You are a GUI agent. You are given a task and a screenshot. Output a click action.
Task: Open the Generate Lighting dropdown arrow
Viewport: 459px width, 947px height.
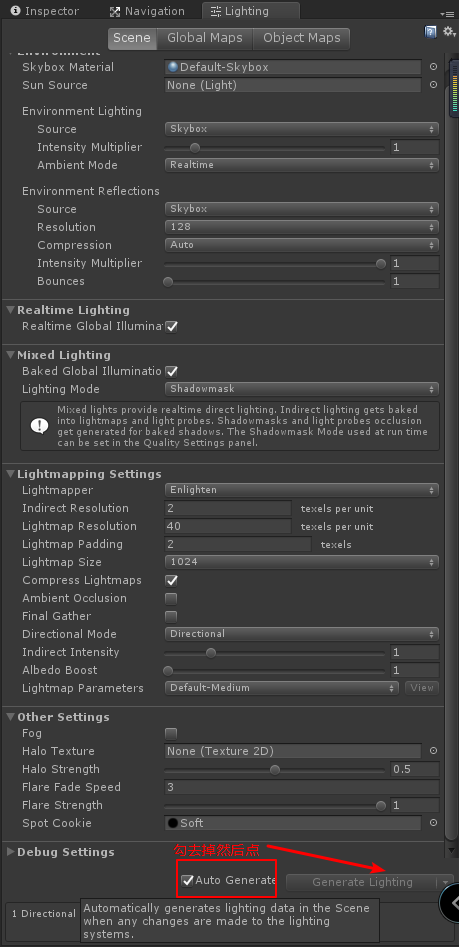445,882
